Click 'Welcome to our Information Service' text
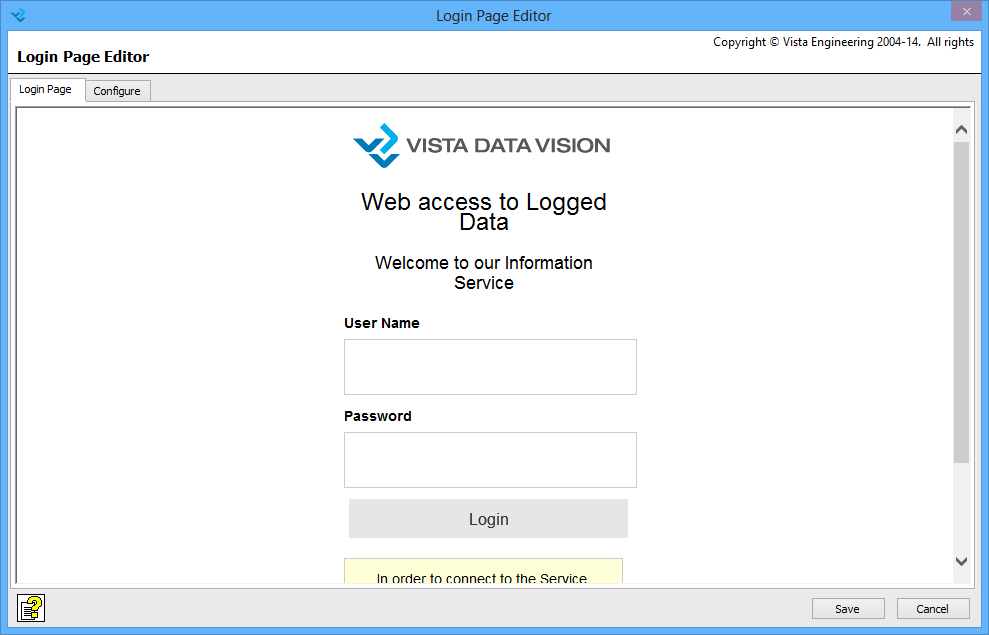The image size is (989, 635). (x=484, y=272)
